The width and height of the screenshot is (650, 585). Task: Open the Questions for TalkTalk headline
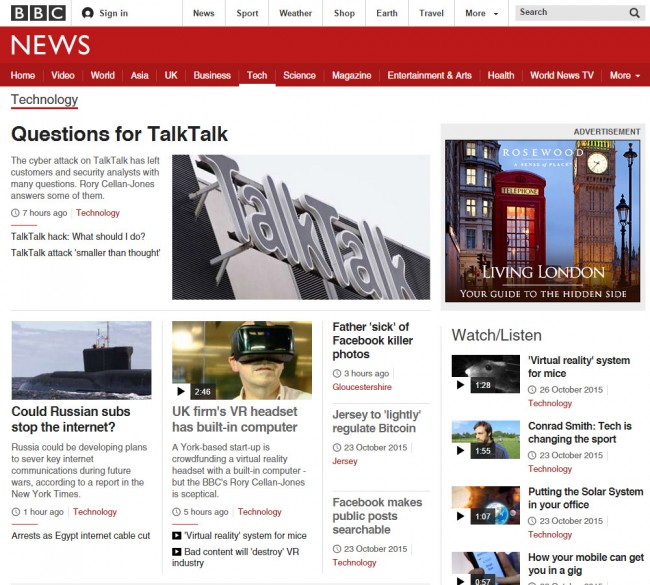119,134
